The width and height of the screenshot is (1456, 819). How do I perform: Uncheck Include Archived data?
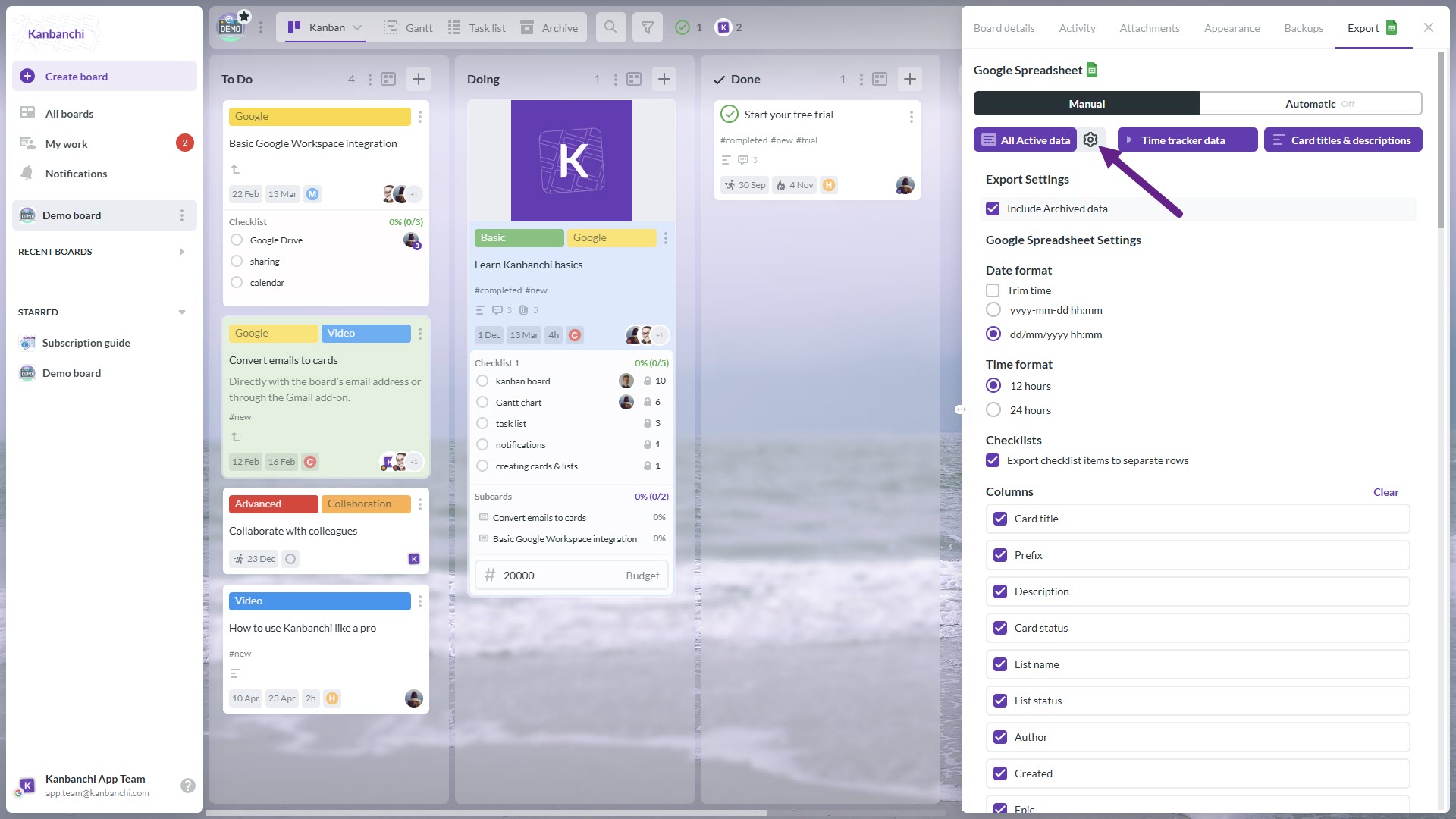point(993,209)
